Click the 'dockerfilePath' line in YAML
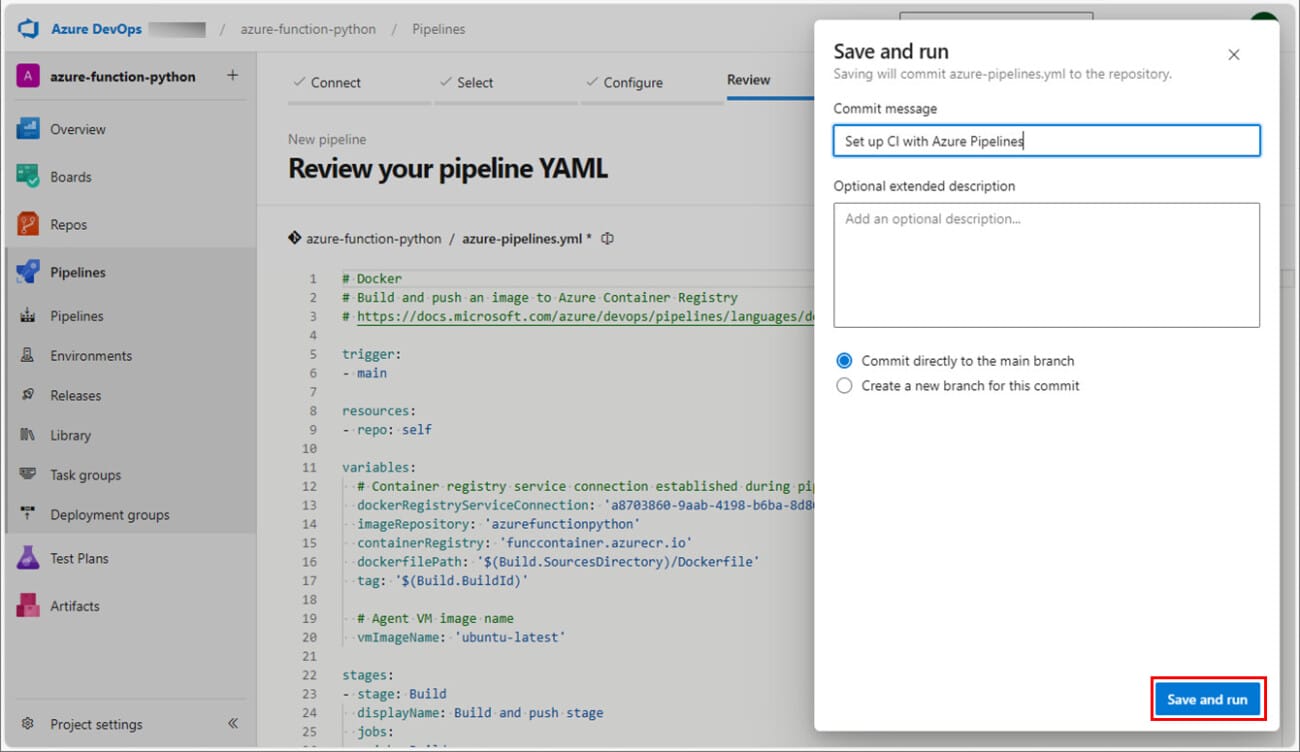Screen dimensions: 1300x752 click(558, 561)
